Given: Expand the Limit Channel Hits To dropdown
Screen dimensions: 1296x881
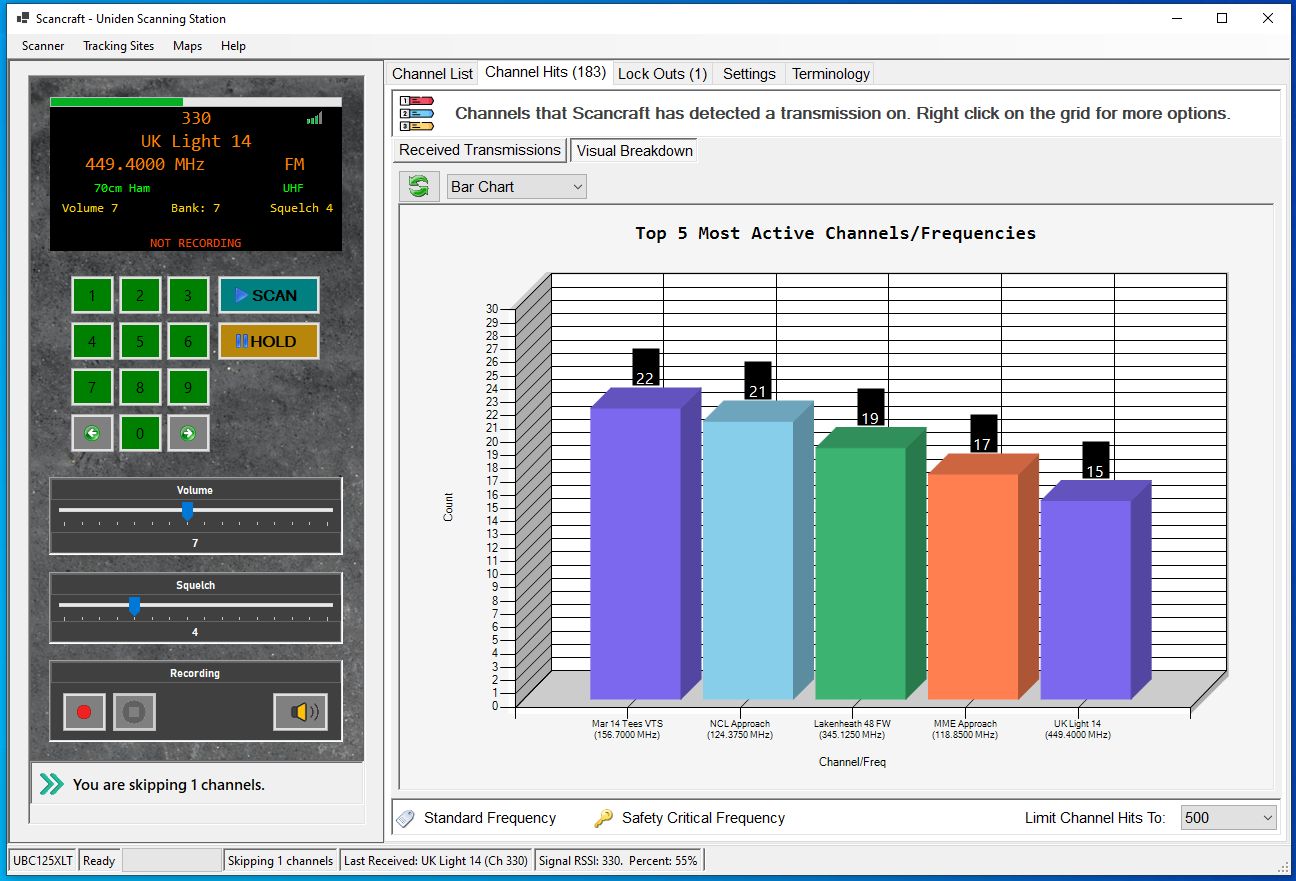Looking at the screenshot, I should 1228,818.
